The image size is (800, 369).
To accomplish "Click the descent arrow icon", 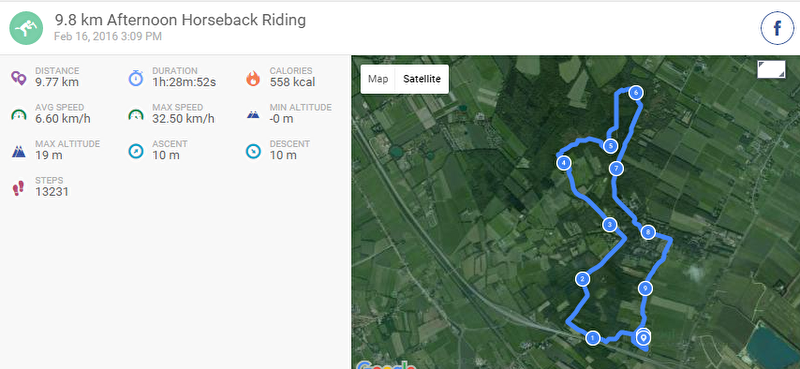I will 253,152.
